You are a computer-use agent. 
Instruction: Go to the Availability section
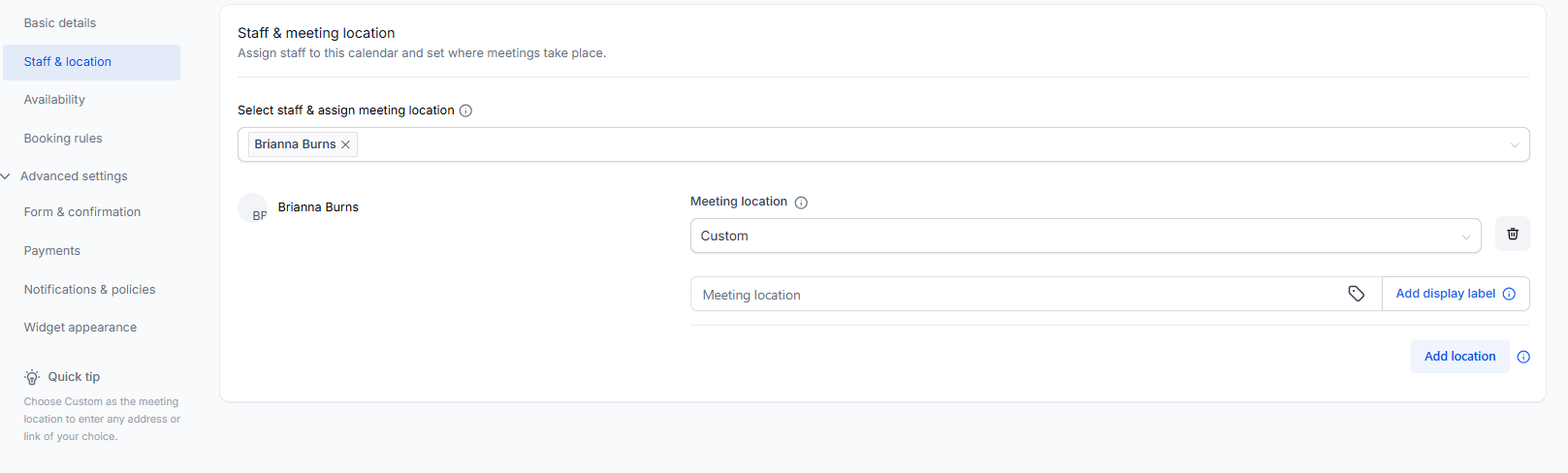pos(54,100)
